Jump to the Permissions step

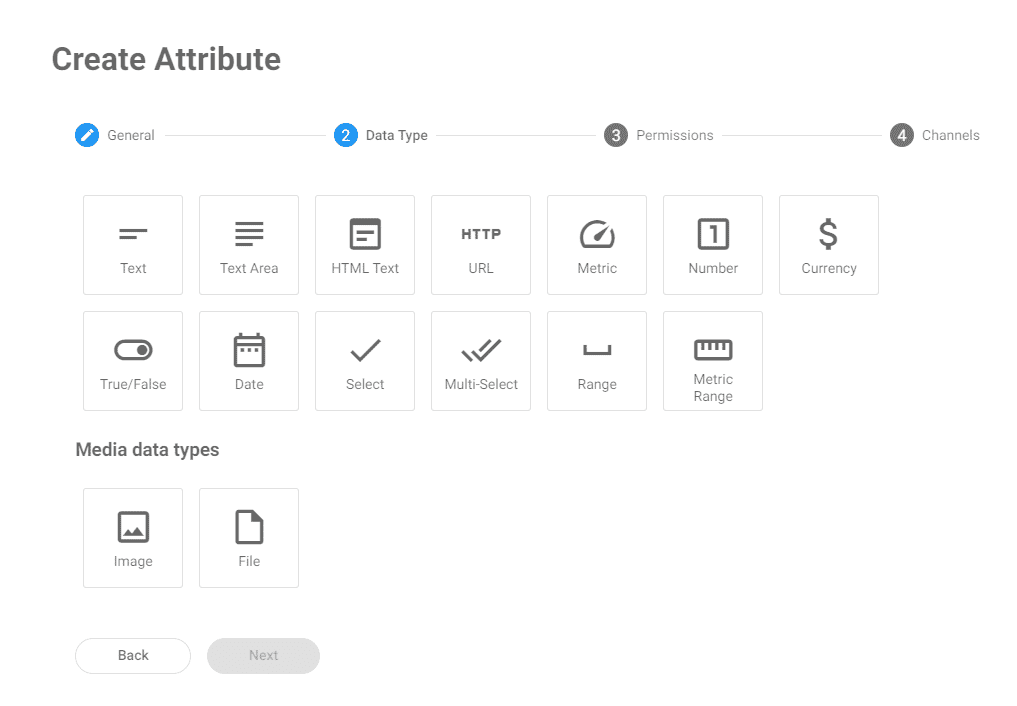(658, 135)
